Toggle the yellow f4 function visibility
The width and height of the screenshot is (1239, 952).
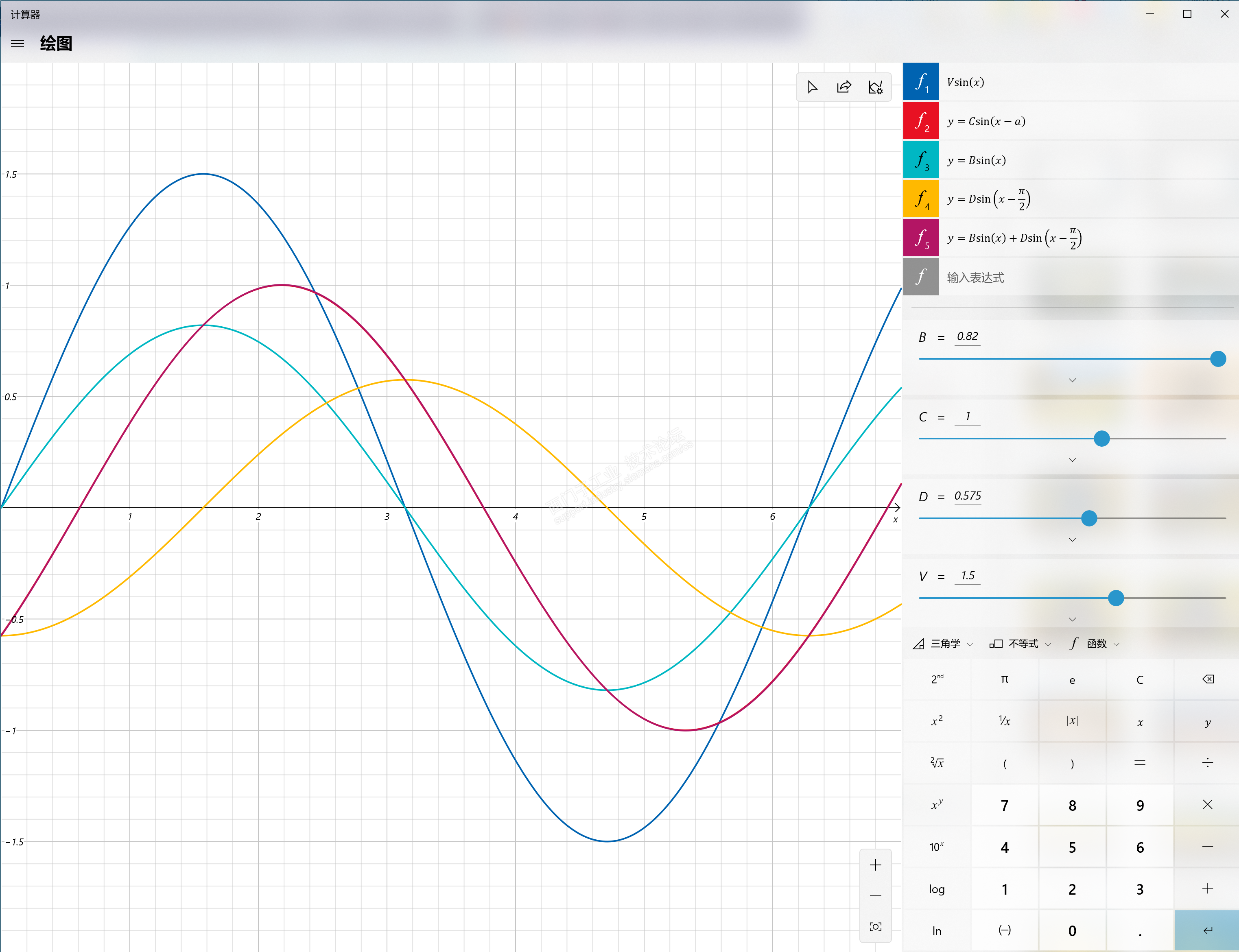pyautogui.click(x=921, y=199)
